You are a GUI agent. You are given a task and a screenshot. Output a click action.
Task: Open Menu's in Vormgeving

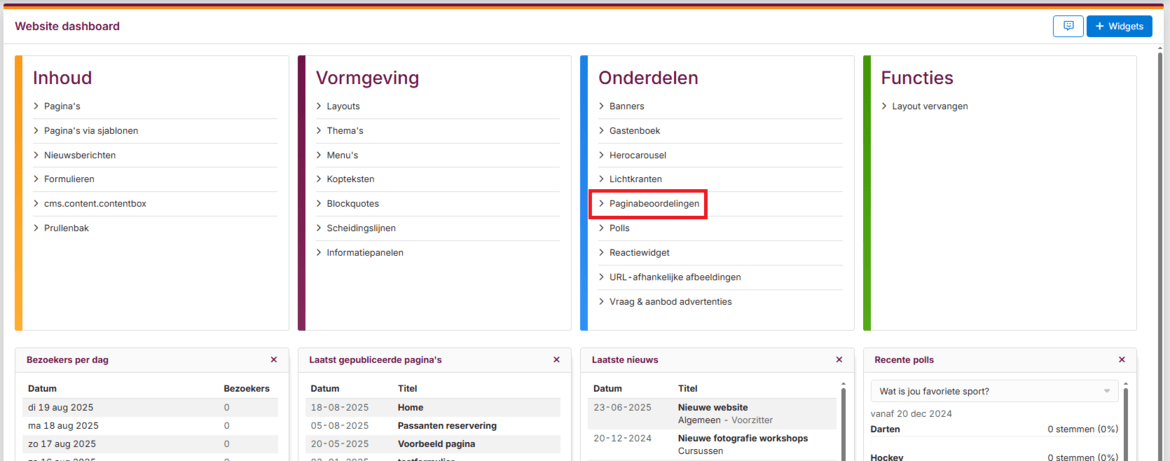pyautogui.click(x=342, y=155)
